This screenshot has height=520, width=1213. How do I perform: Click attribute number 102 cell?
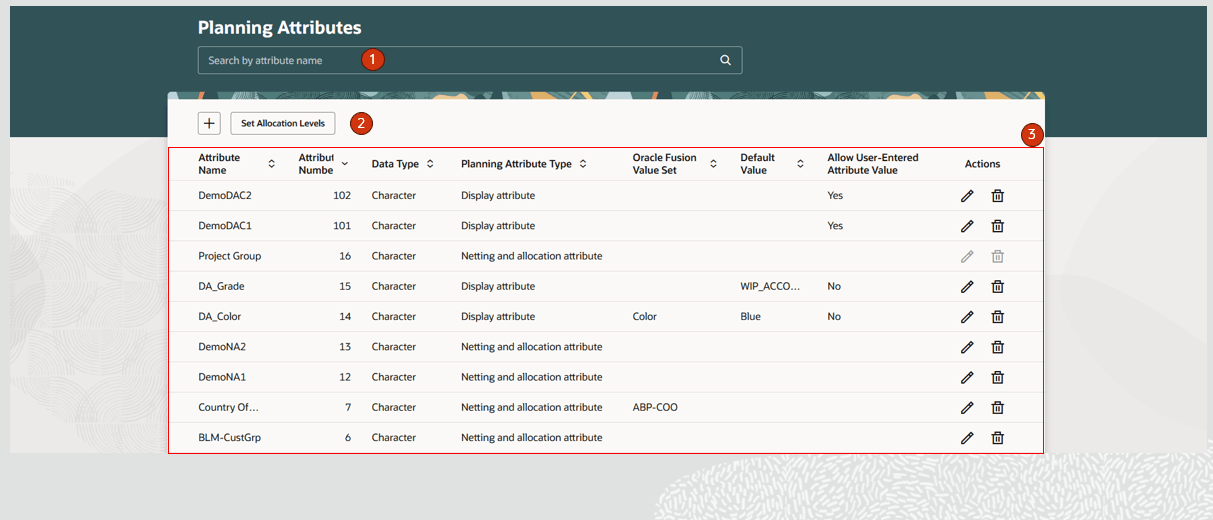click(342, 196)
